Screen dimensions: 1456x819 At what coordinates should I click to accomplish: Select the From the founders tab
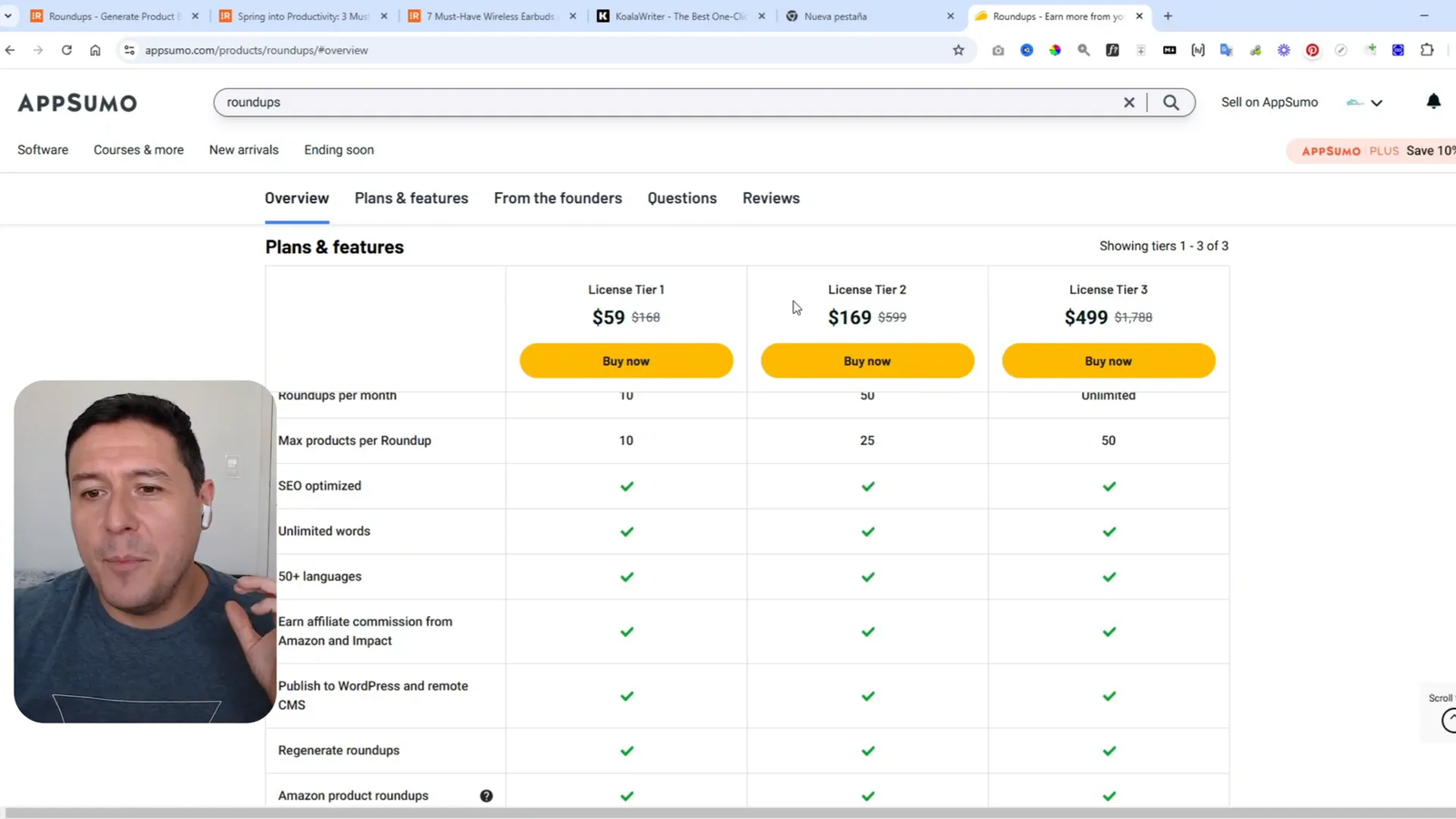pos(558,198)
